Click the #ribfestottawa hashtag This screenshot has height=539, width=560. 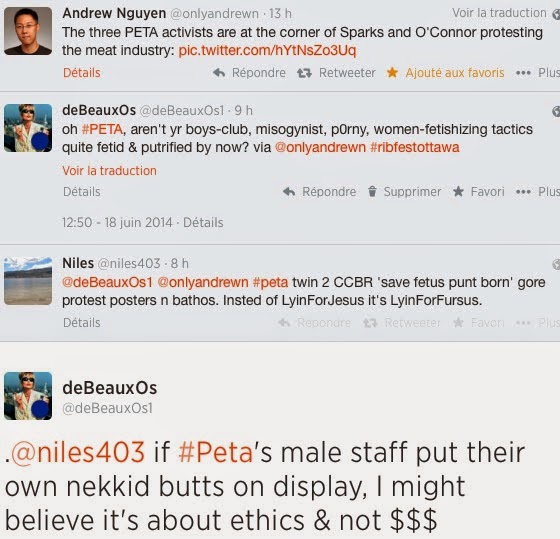[415, 148]
